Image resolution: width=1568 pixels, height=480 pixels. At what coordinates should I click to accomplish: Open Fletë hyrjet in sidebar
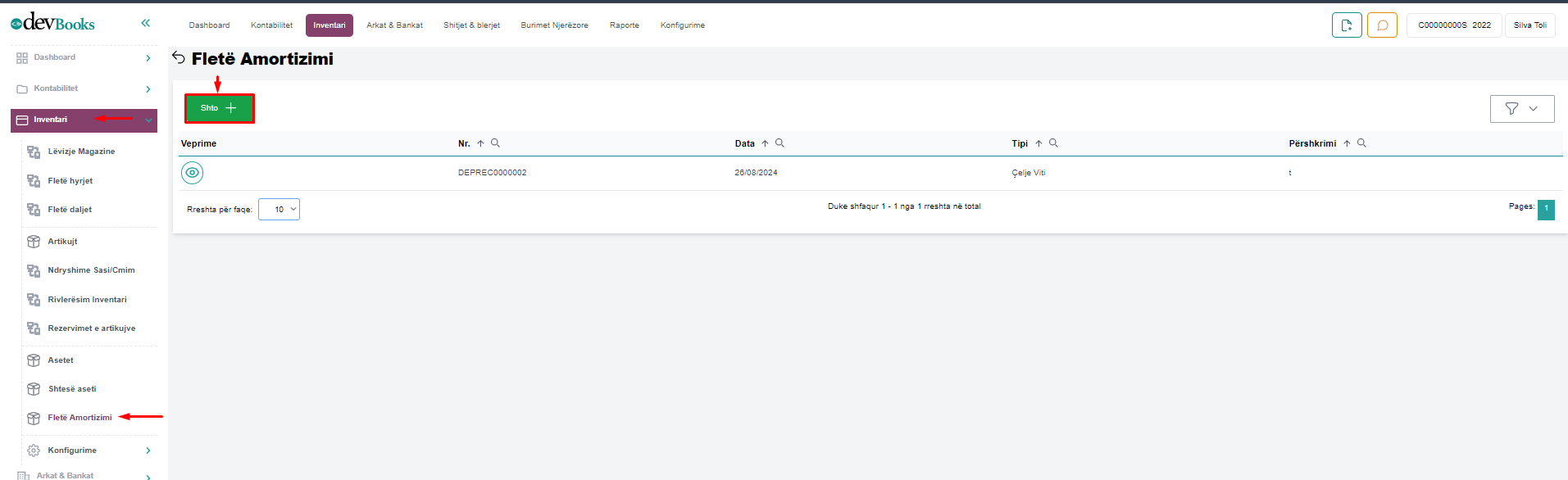point(70,181)
